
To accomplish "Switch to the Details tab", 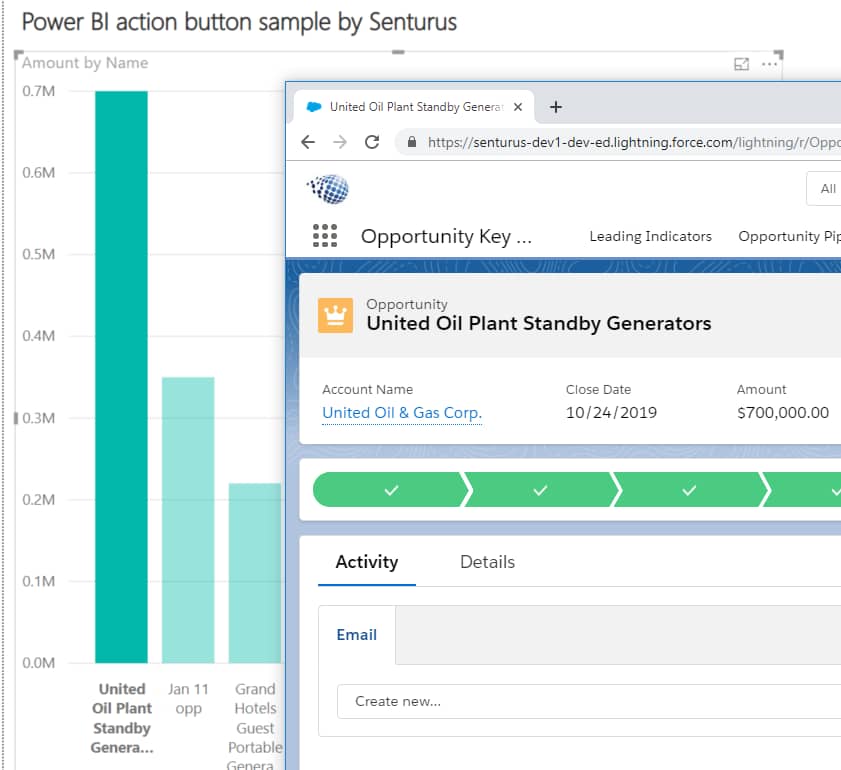I will click(487, 562).
